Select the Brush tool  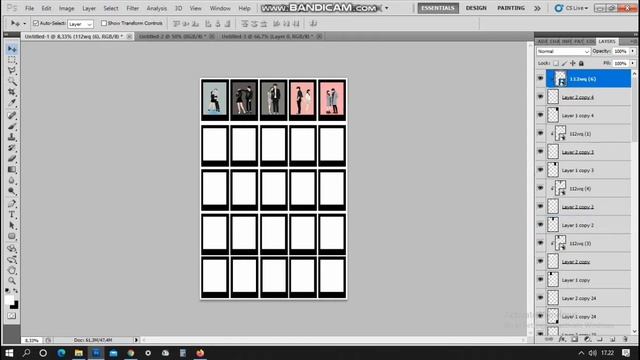pos(12,126)
